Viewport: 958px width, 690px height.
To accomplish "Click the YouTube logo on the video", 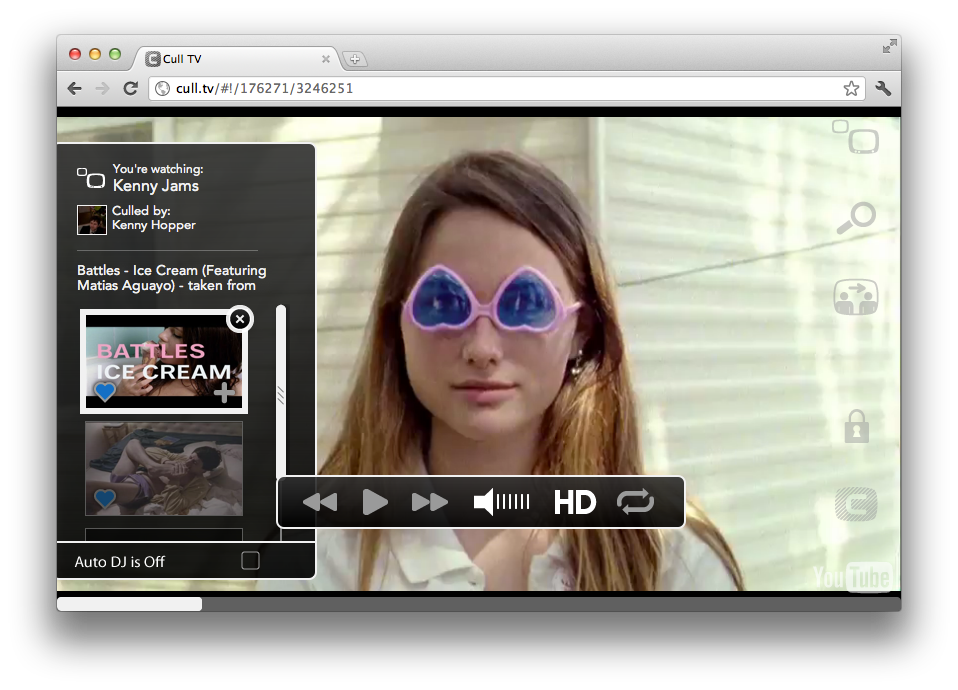I will coord(852,577).
